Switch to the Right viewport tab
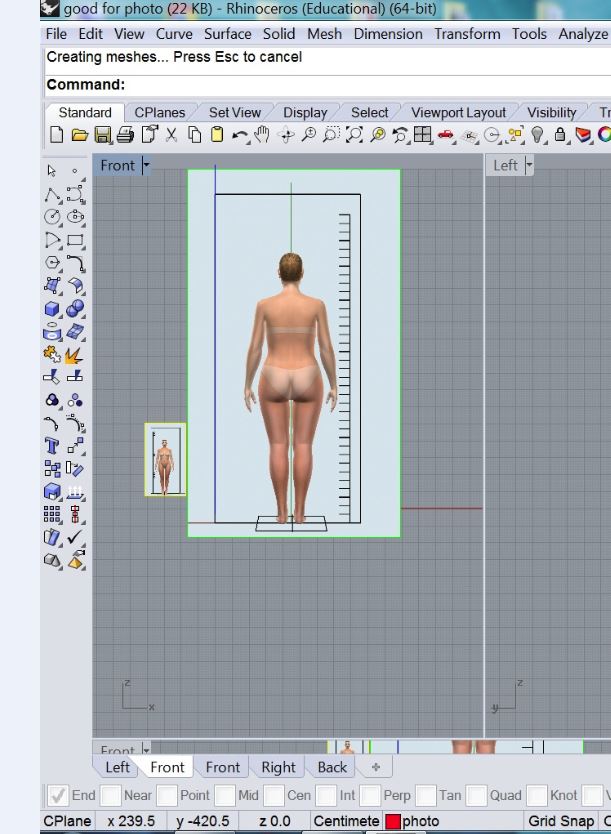 278,768
